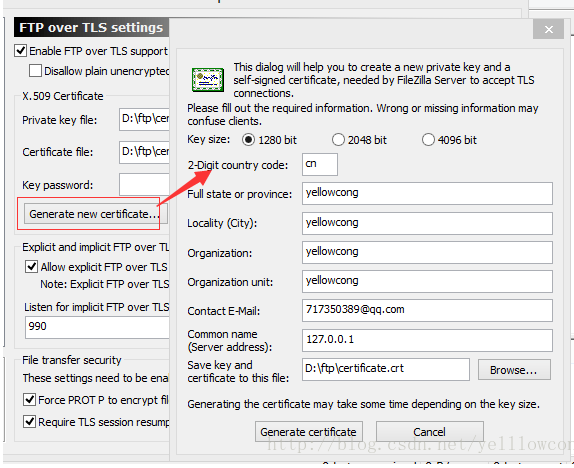The image size is (574, 468).
Task: Toggle Require TLS session resumption checkbox
Action: (29, 421)
